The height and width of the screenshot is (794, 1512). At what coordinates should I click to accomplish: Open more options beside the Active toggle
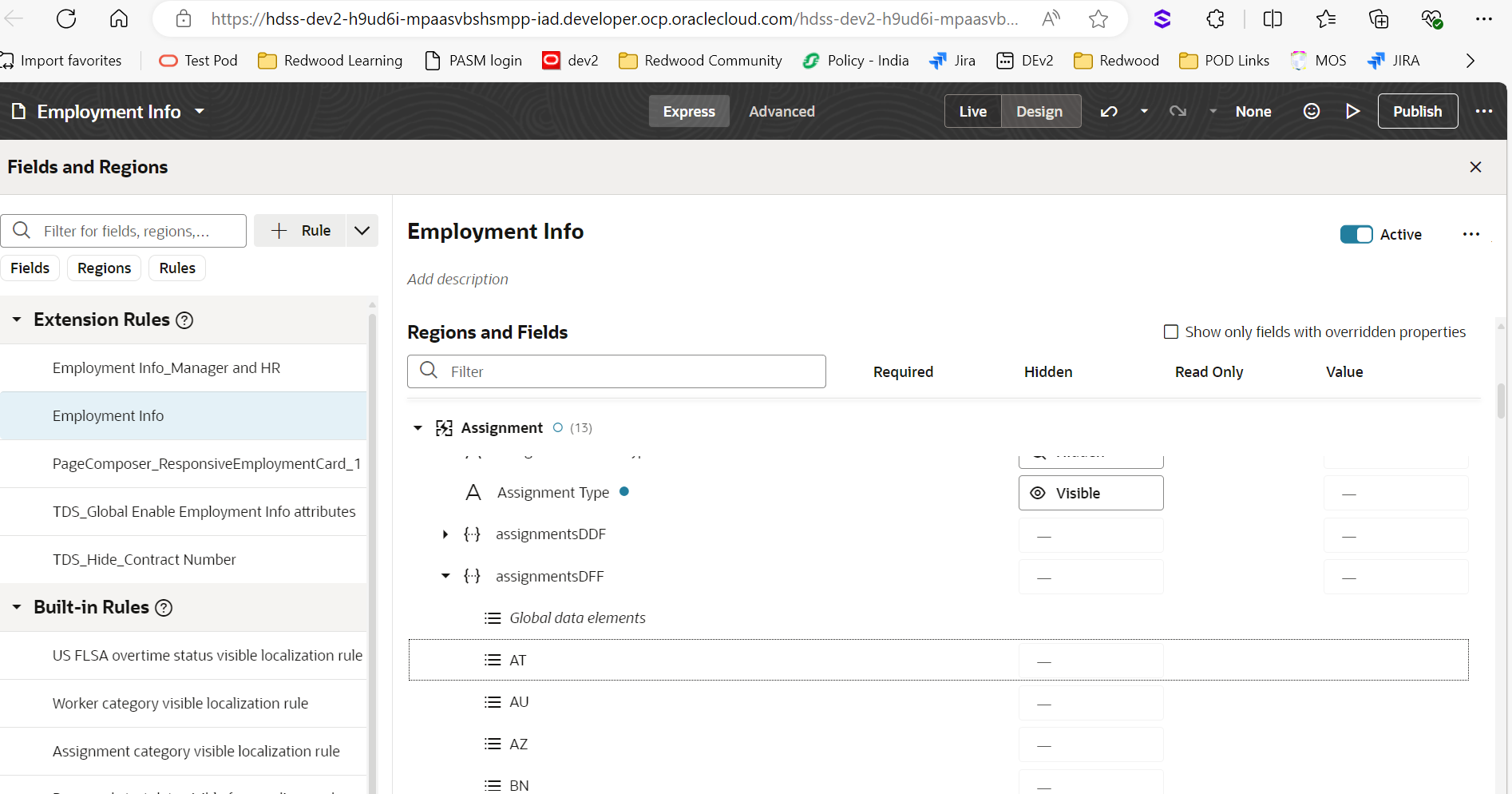[x=1471, y=234]
